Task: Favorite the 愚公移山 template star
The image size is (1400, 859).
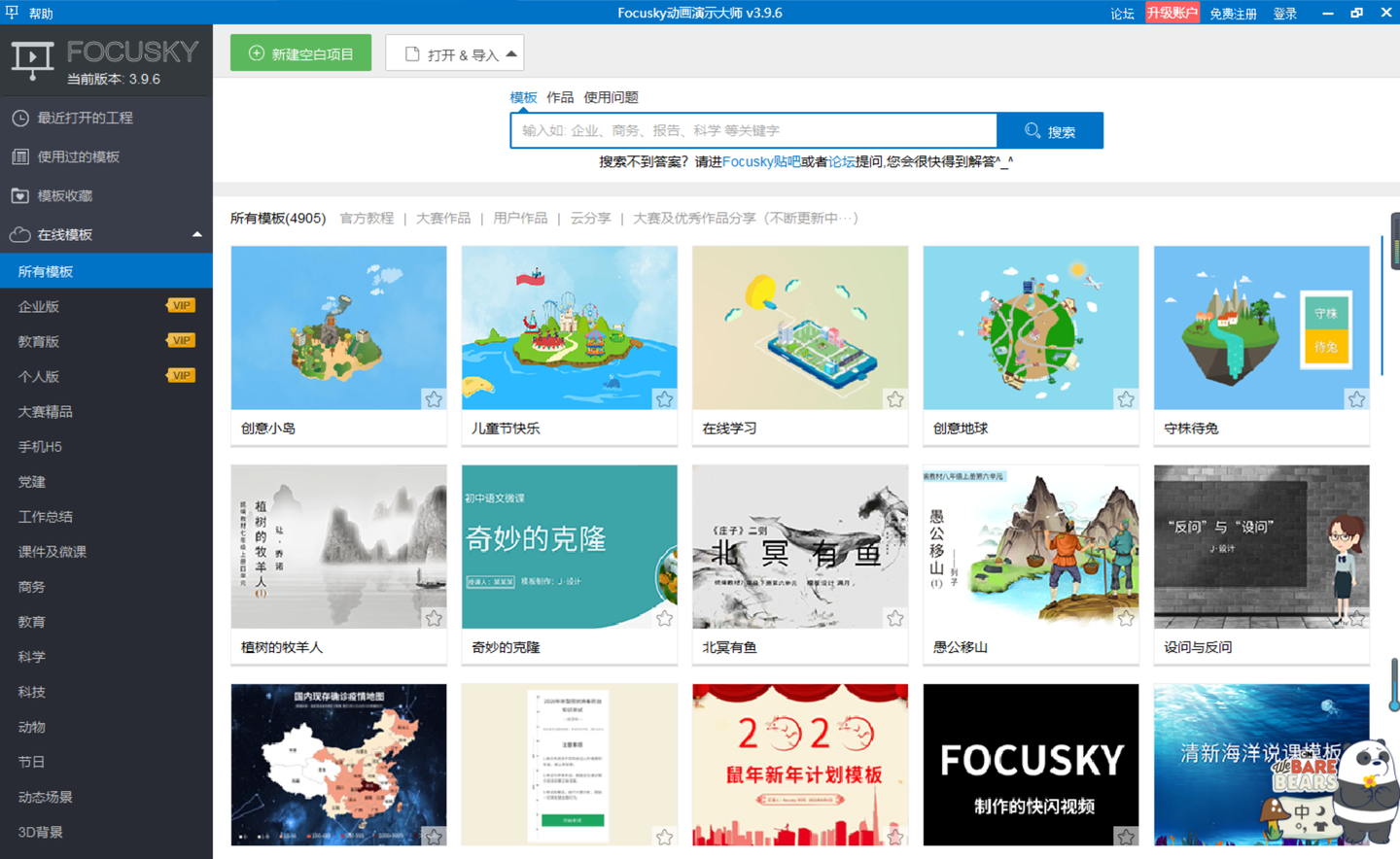Action: click(1126, 618)
